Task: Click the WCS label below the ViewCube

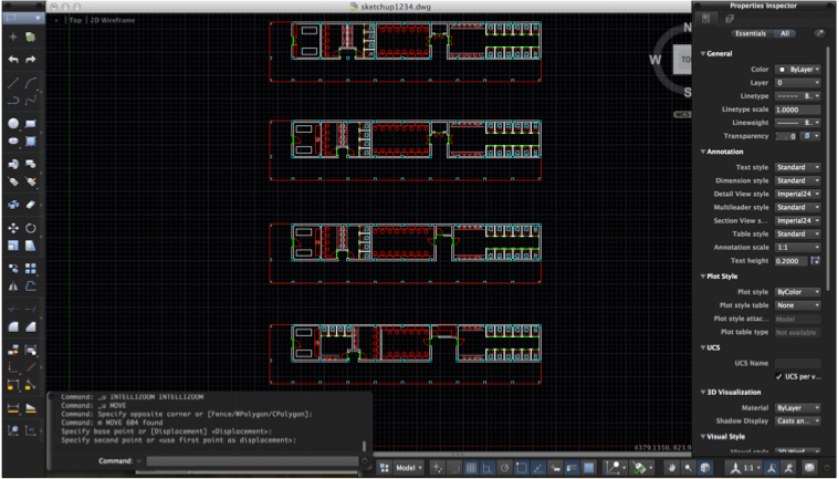Action: pyautogui.click(x=682, y=115)
